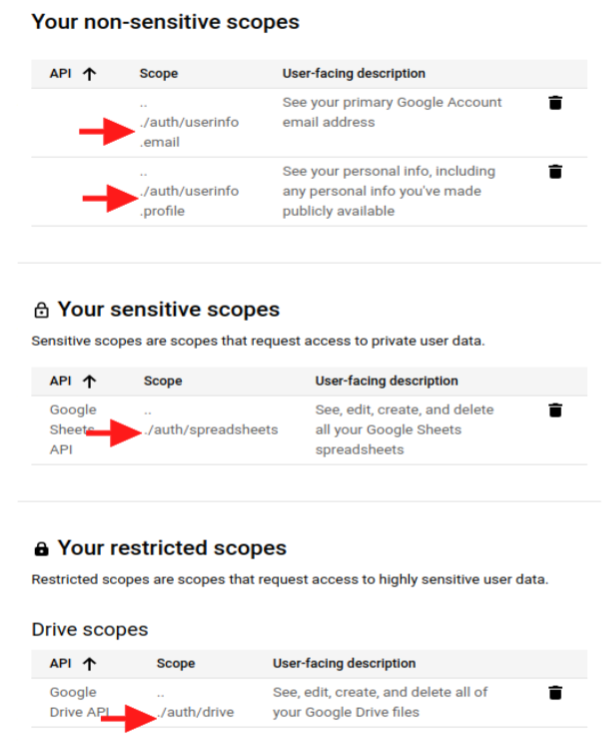Click Scope column header in non-sensitive table
Screen dimensions: 610x742
[x=159, y=74]
